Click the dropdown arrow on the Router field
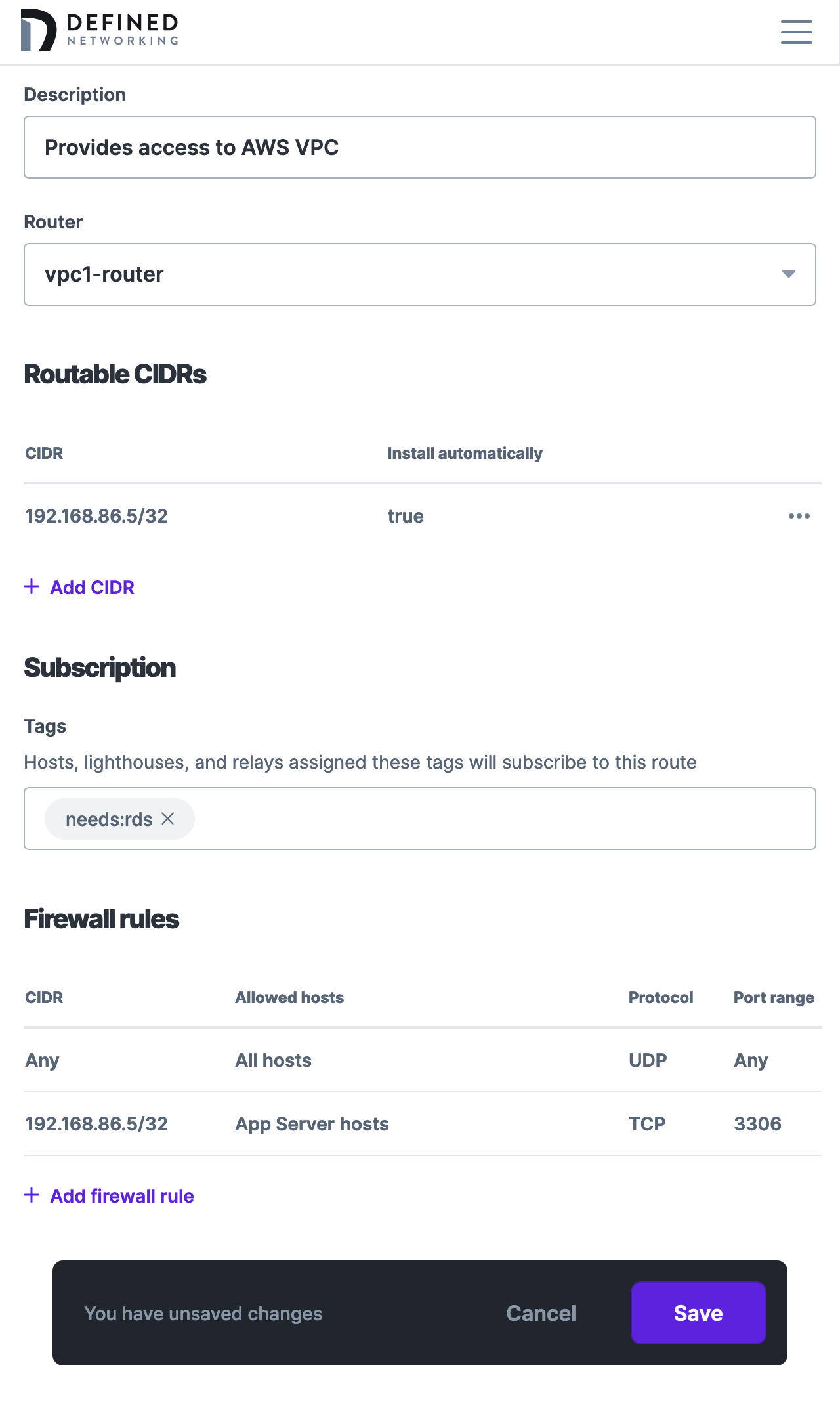Image resolution: width=840 pixels, height=1418 pixels. tap(789, 274)
